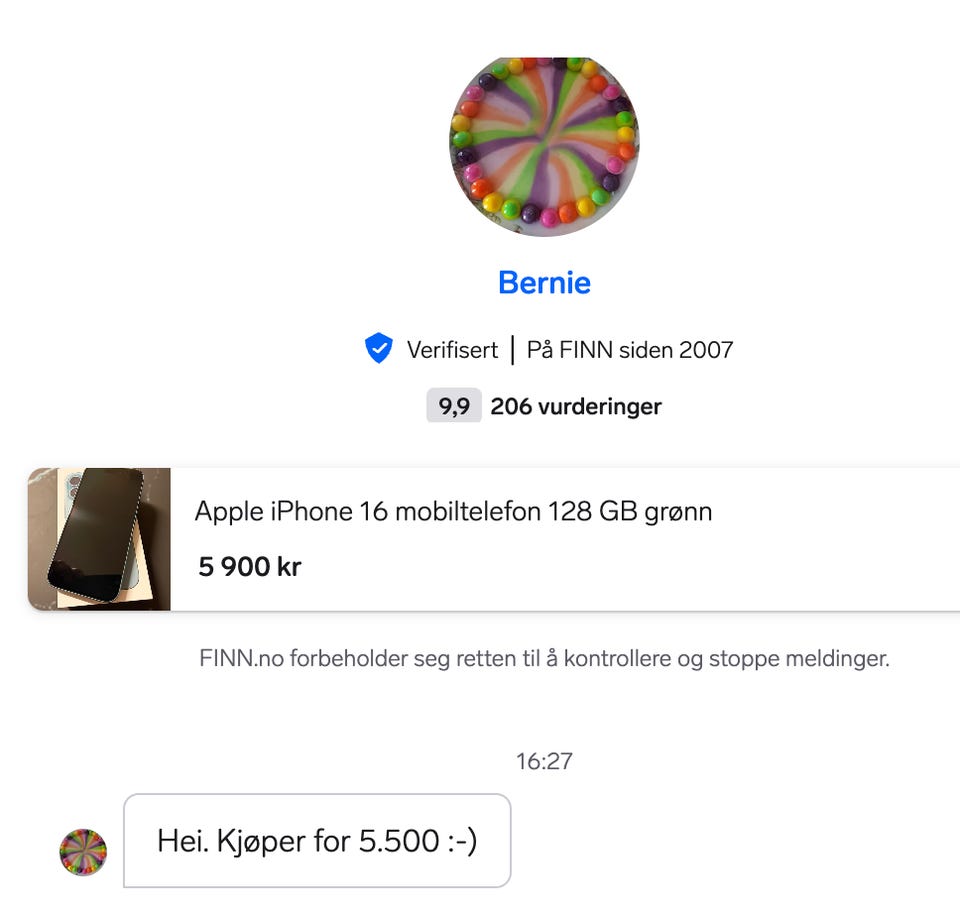Select message "Hei. Kjøper for 5.500 :-)"
Viewport: 960px width, 914px height.
coord(317,841)
